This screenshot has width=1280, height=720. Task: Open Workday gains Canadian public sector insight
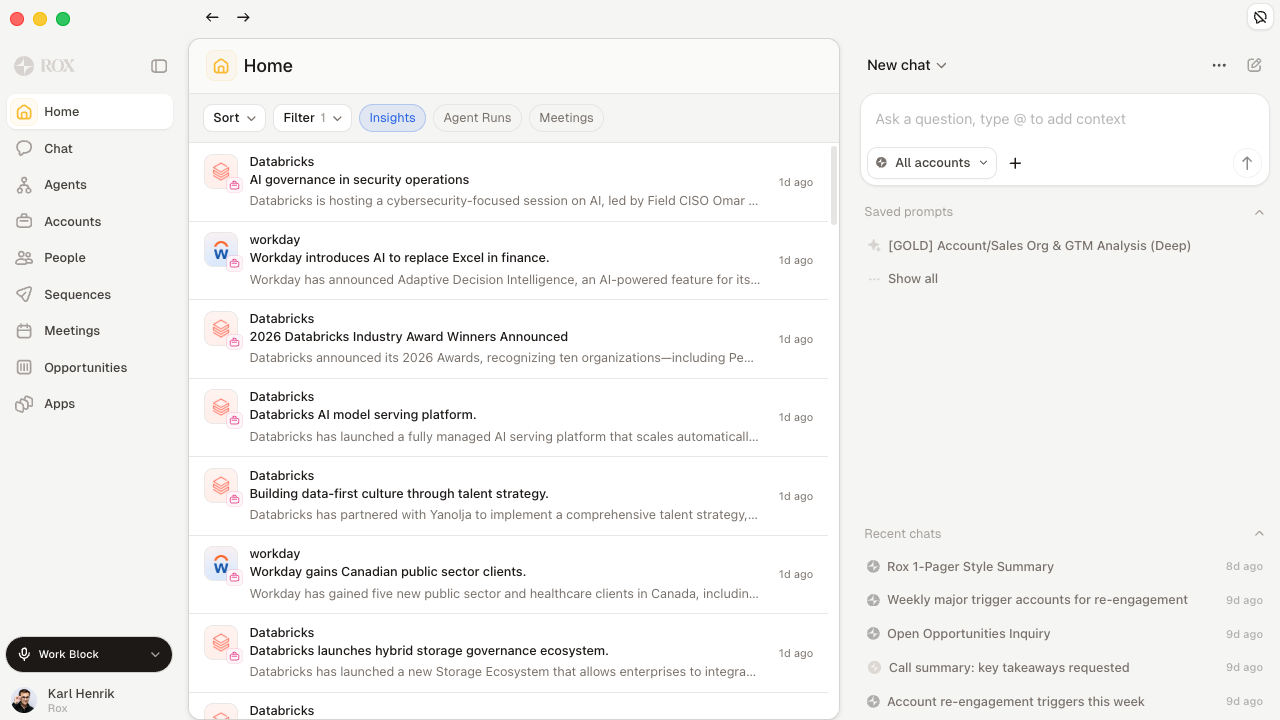(x=508, y=574)
